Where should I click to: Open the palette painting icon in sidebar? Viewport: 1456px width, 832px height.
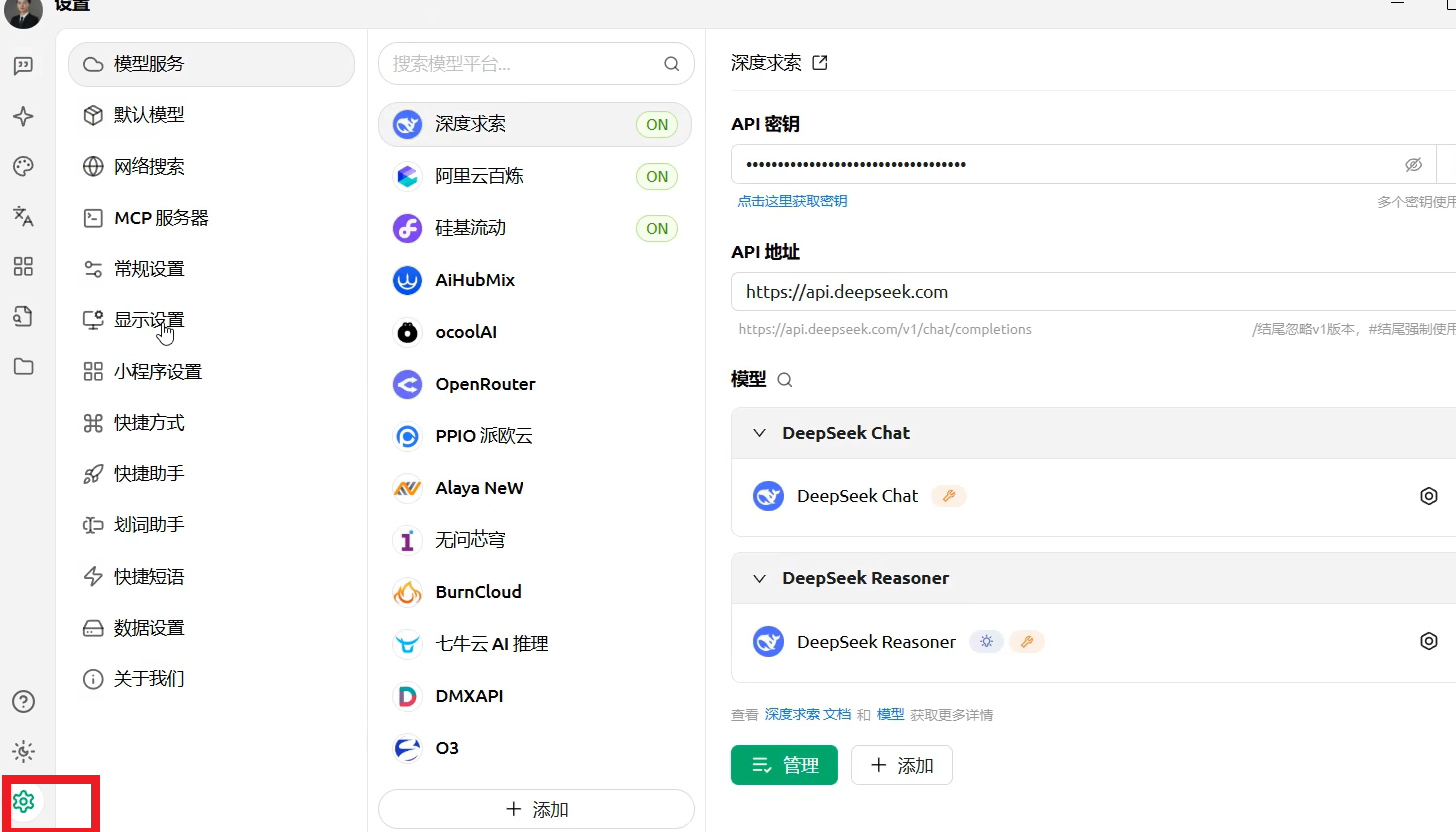tap(23, 167)
